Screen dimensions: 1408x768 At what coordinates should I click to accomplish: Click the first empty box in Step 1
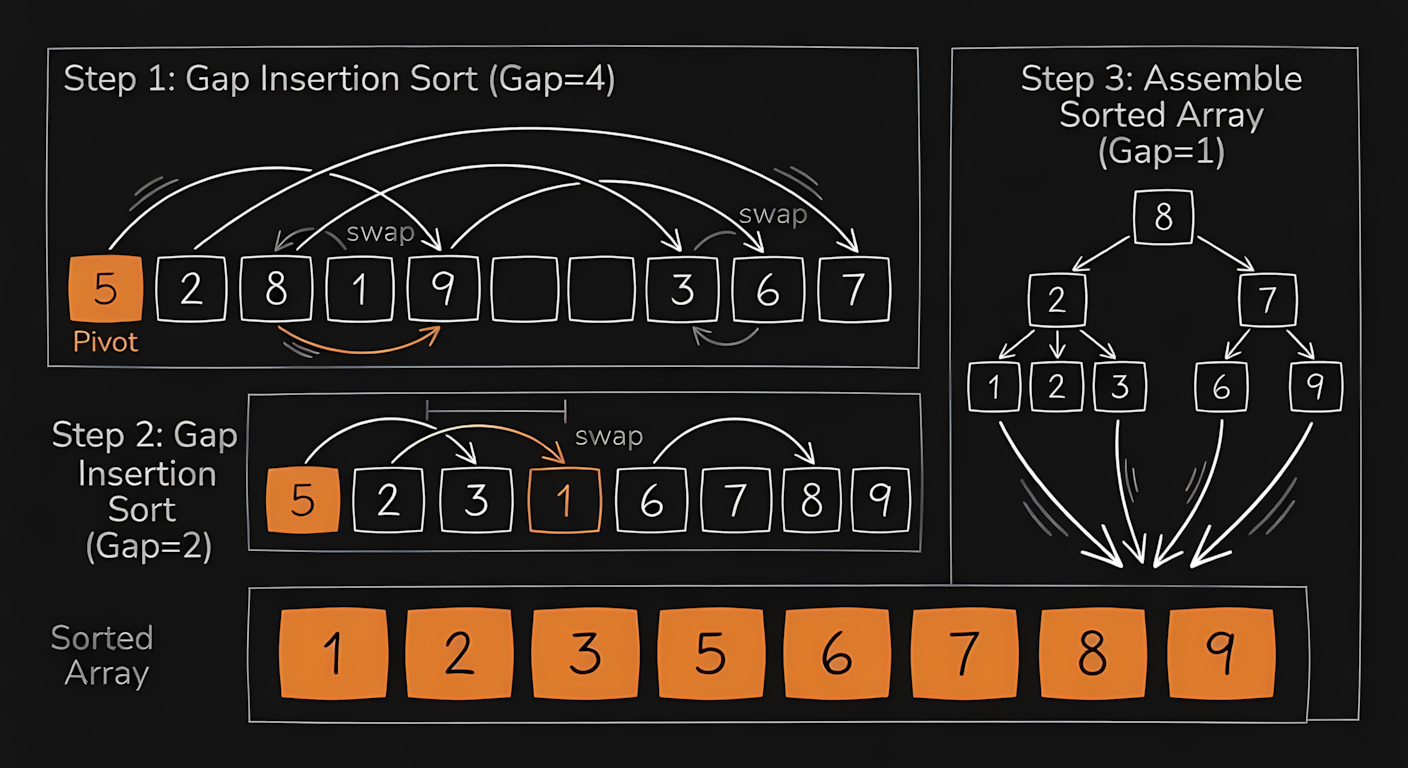tap(528, 290)
